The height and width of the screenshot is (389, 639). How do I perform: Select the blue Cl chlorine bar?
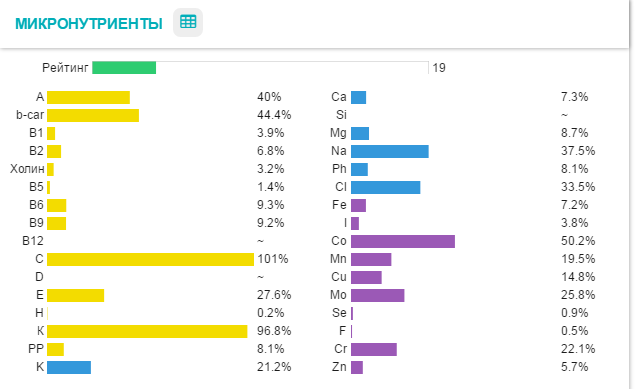[386, 187]
